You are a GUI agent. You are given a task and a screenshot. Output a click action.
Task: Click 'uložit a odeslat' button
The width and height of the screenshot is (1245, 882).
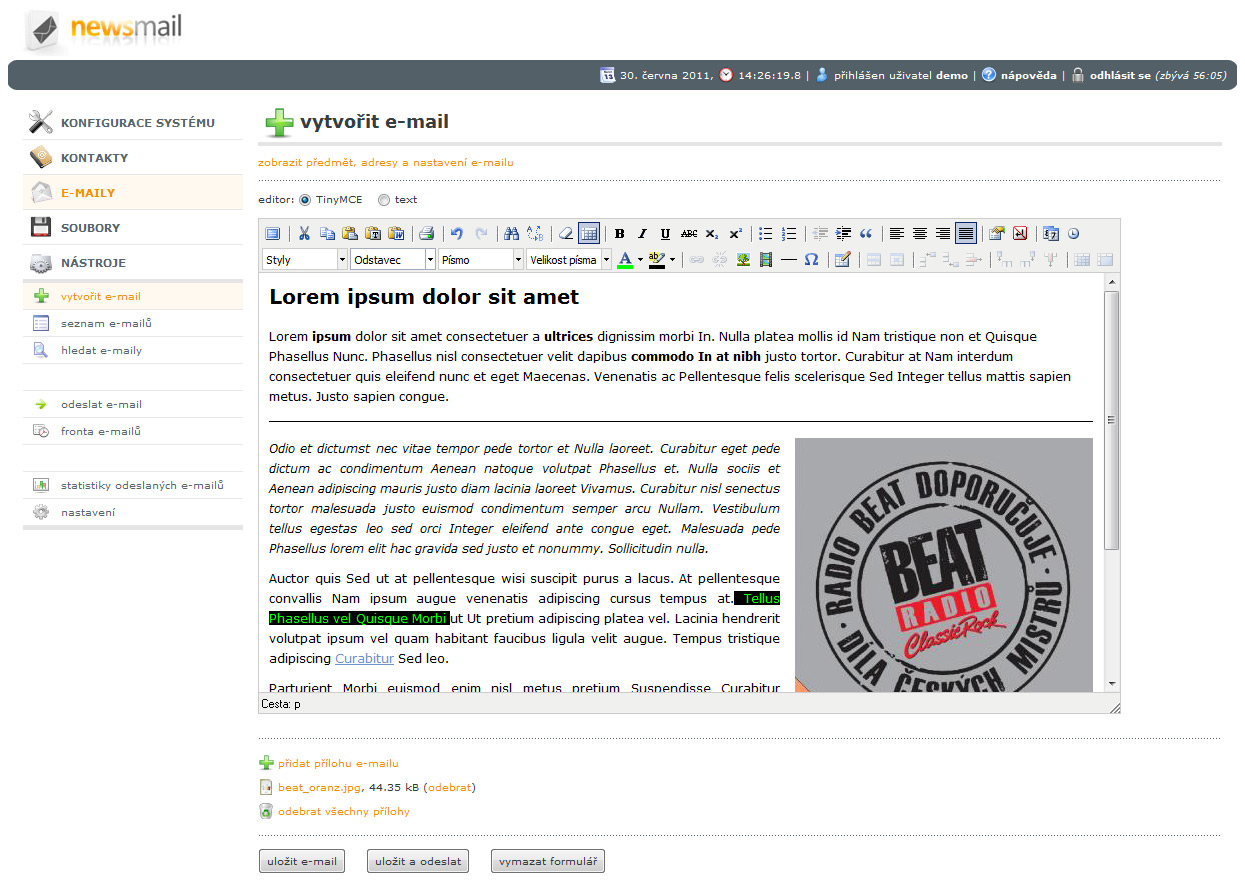pos(418,861)
